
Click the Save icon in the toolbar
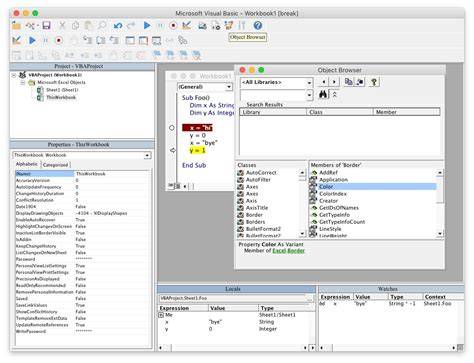[x=46, y=25]
